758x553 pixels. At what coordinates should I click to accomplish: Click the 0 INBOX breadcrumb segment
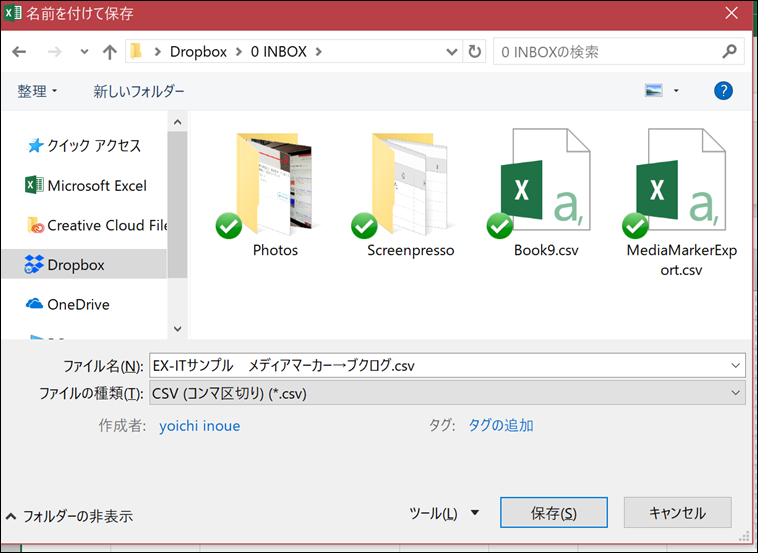pyautogui.click(x=278, y=52)
